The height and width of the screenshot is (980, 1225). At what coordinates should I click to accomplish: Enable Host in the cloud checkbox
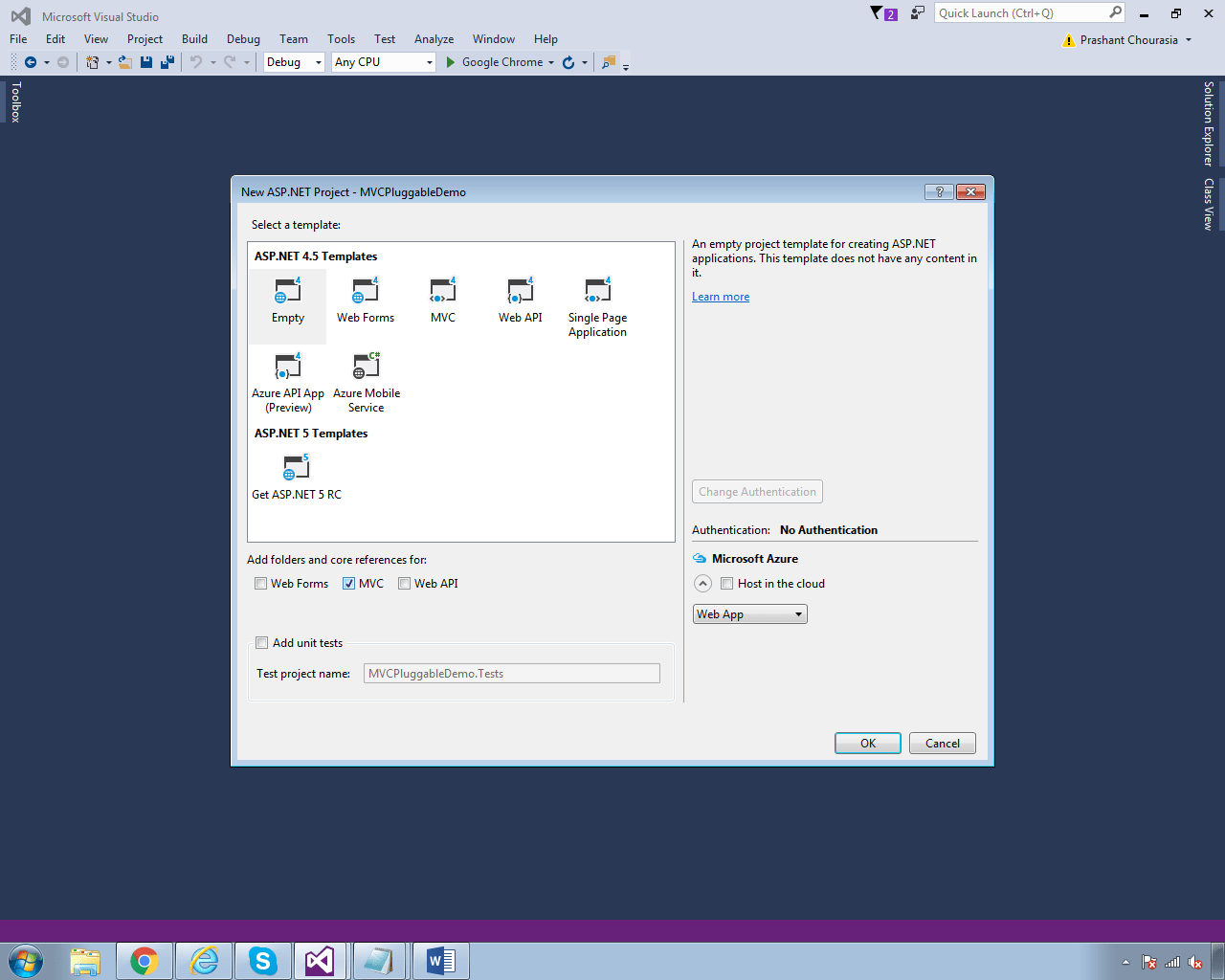(x=726, y=584)
